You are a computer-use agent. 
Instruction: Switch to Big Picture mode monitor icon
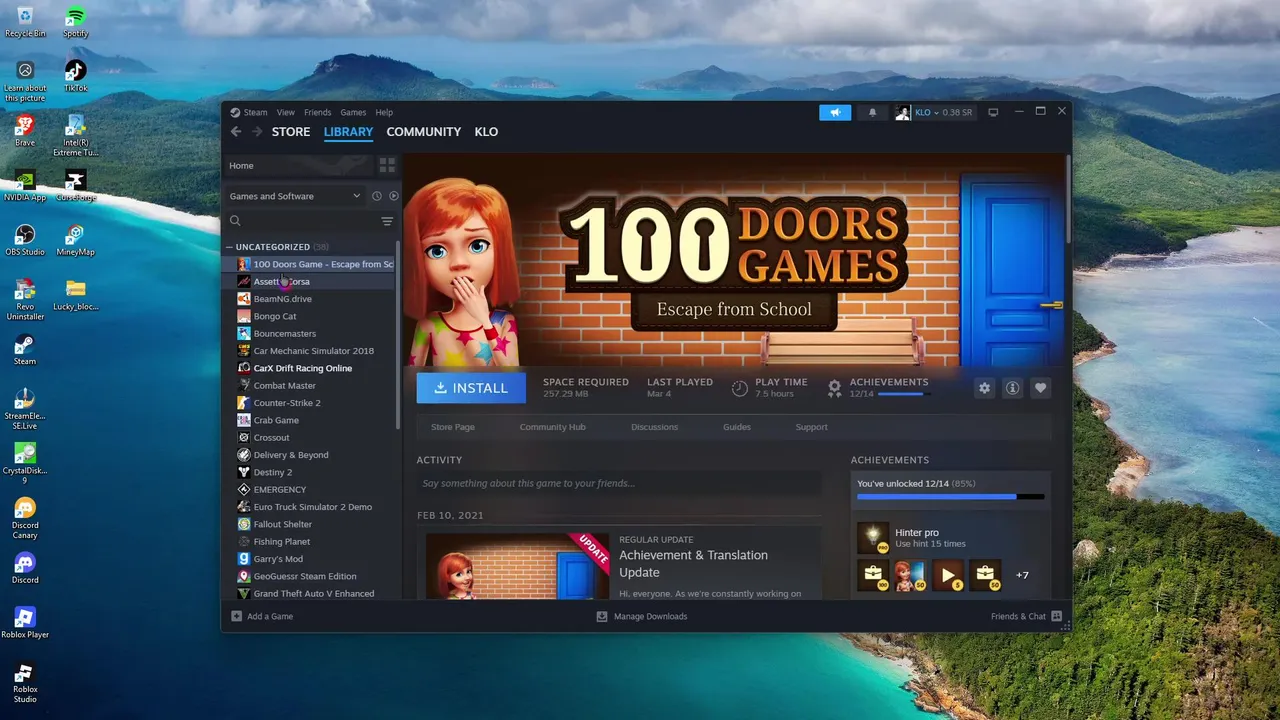tap(993, 112)
